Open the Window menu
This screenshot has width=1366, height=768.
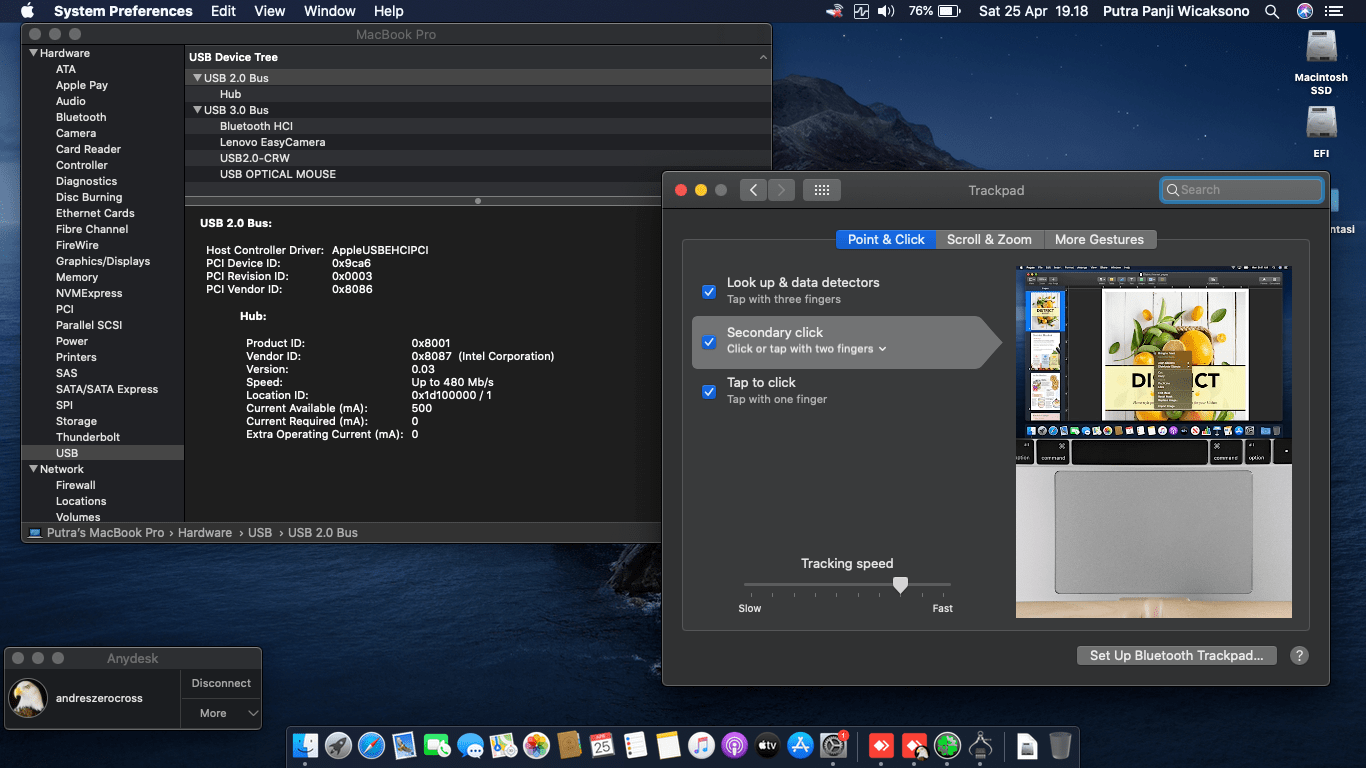click(330, 11)
